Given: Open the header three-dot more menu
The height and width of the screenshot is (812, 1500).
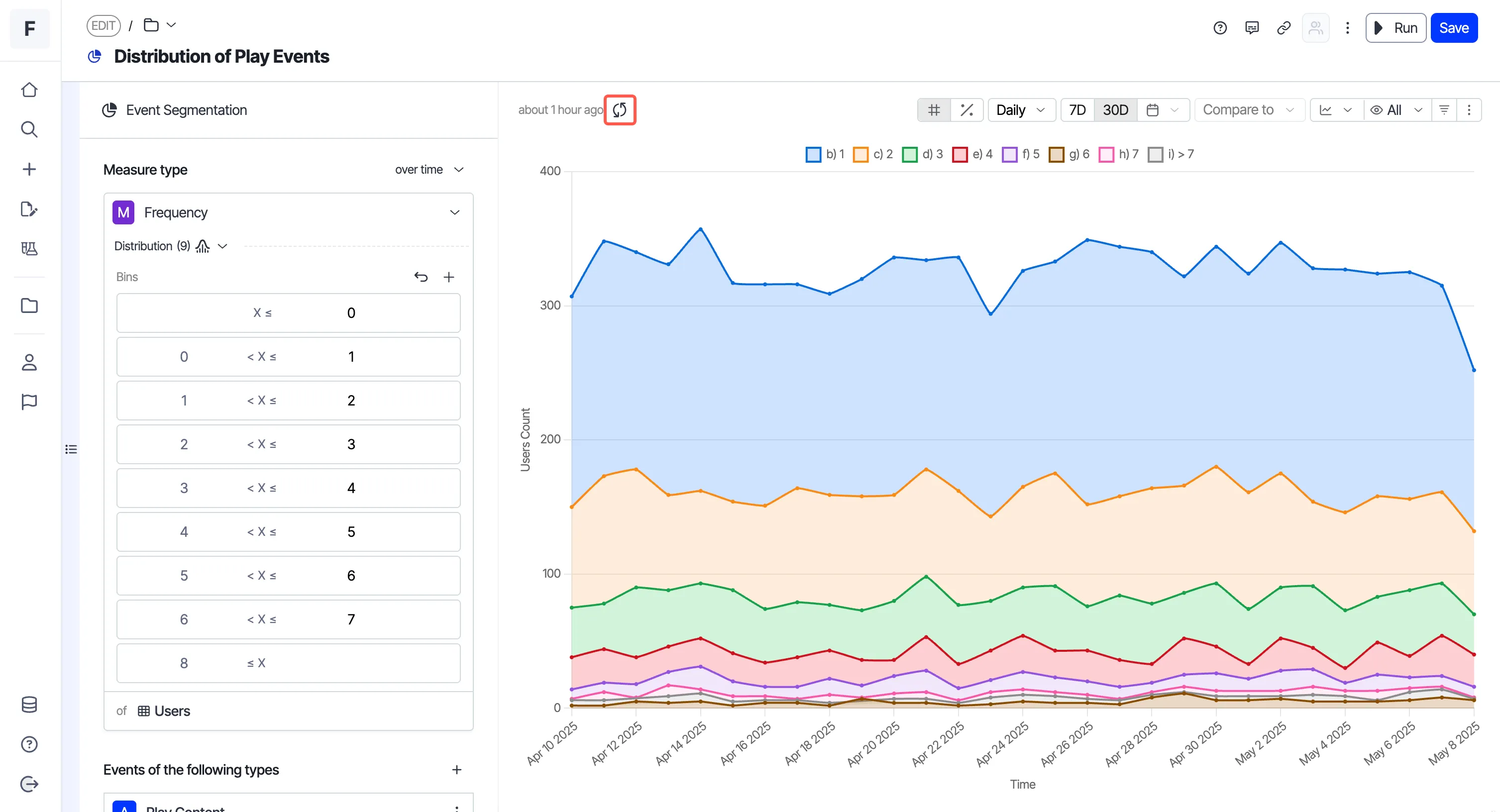Looking at the screenshot, I should [1347, 28].
